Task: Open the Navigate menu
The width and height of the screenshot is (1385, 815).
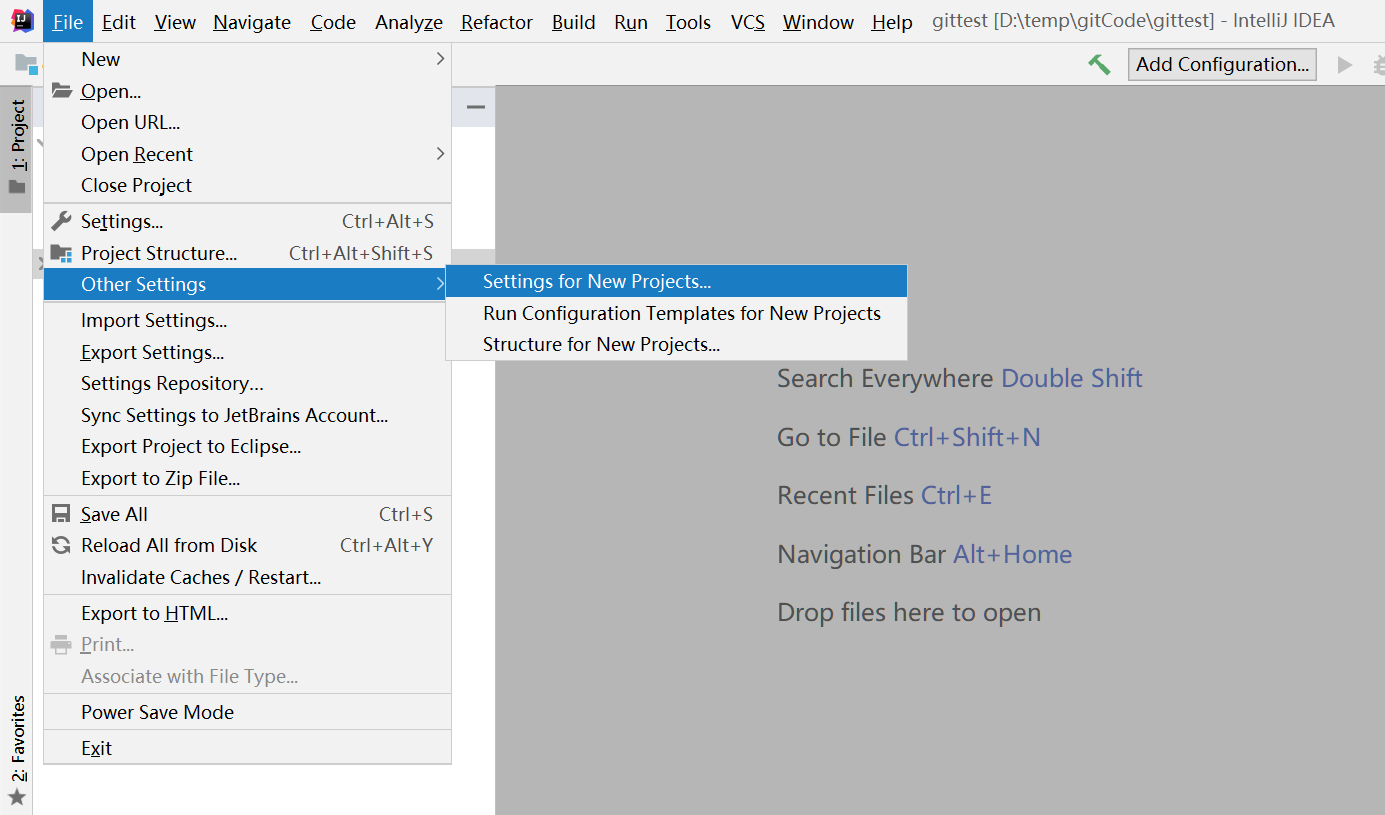Action: [252, 22]
